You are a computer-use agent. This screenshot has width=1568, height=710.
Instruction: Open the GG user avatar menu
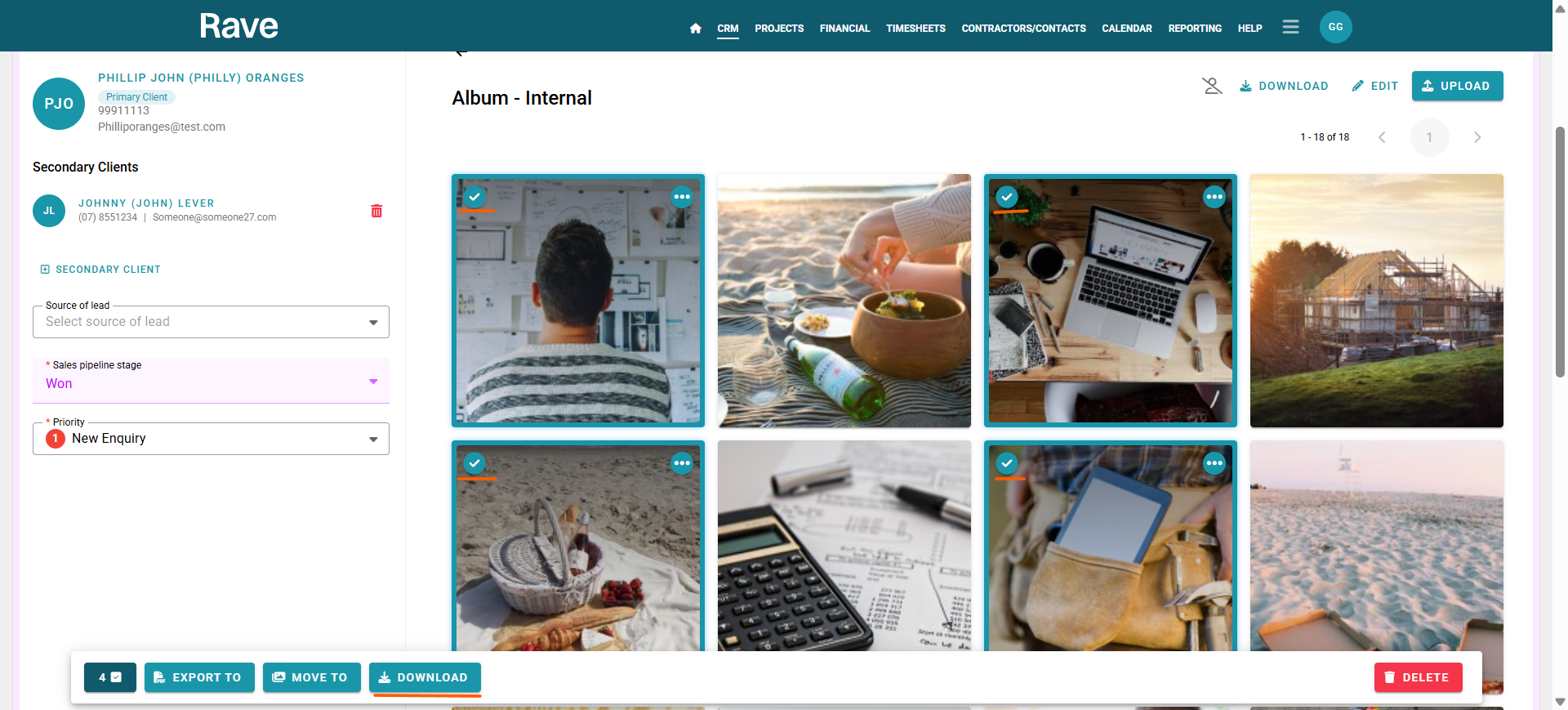(x=1335, y=27)
